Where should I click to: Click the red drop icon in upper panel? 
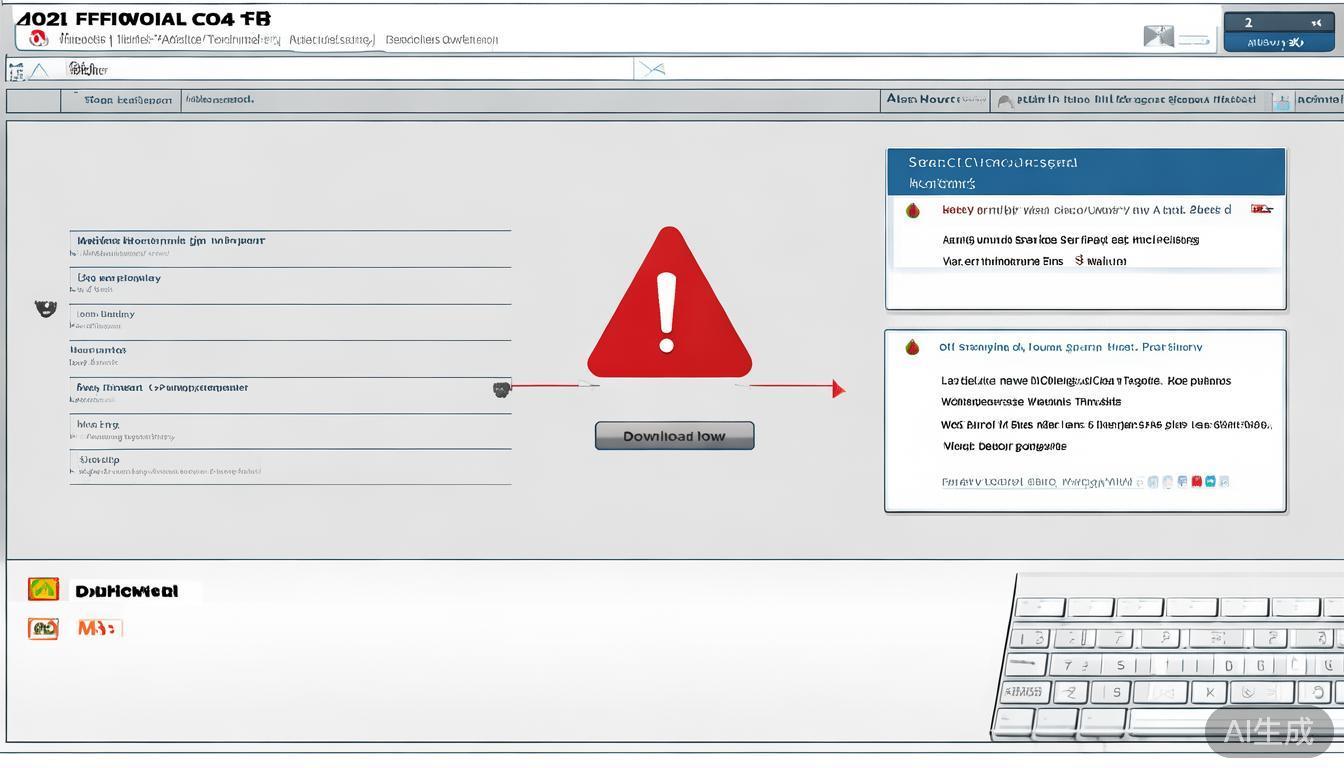(912, 211)
